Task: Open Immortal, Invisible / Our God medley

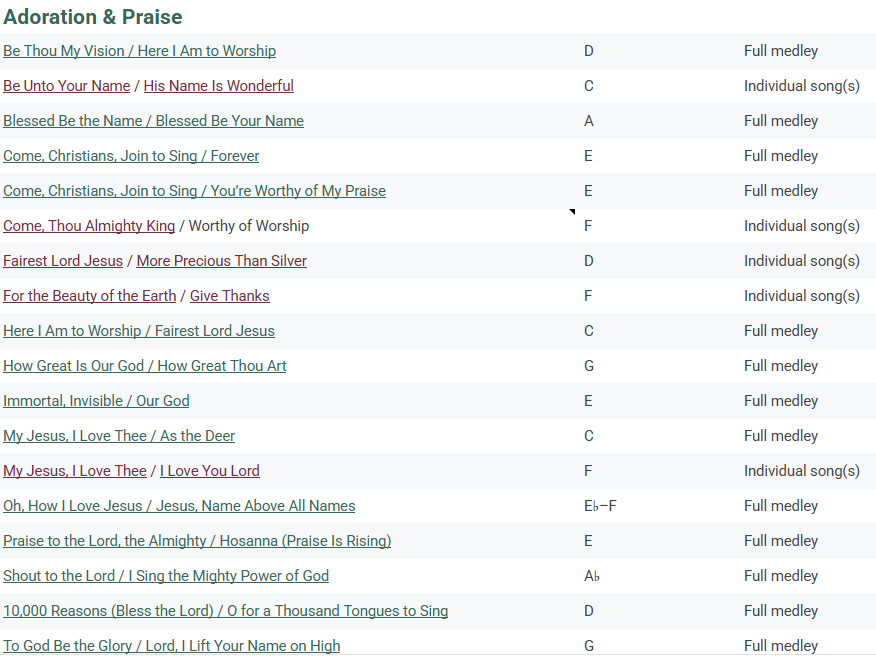Action: pos(96,401)
